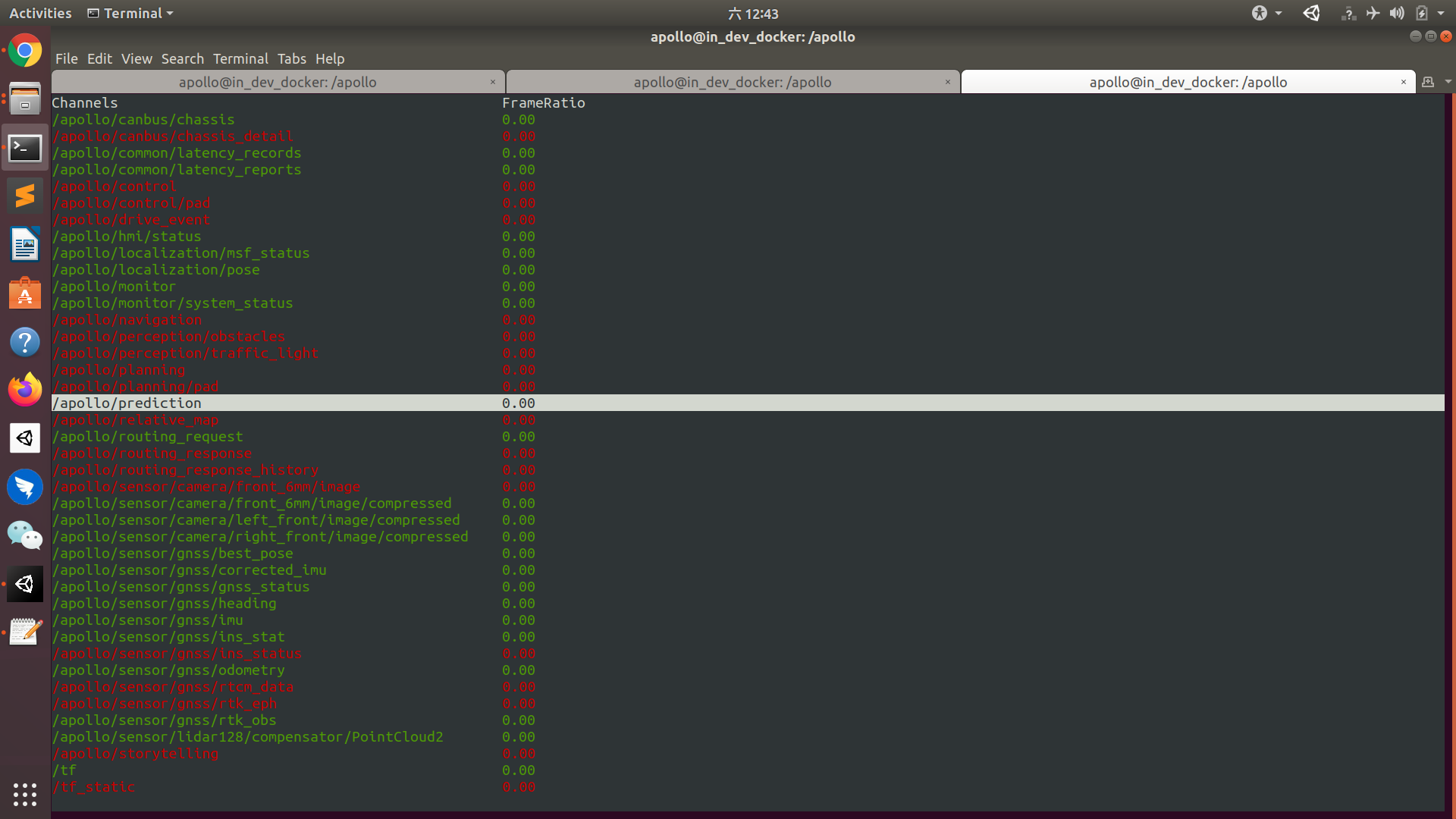
Task: Click /apollo/sensor/camera/front_6mm/image/compressed channel
Action: 252,503
